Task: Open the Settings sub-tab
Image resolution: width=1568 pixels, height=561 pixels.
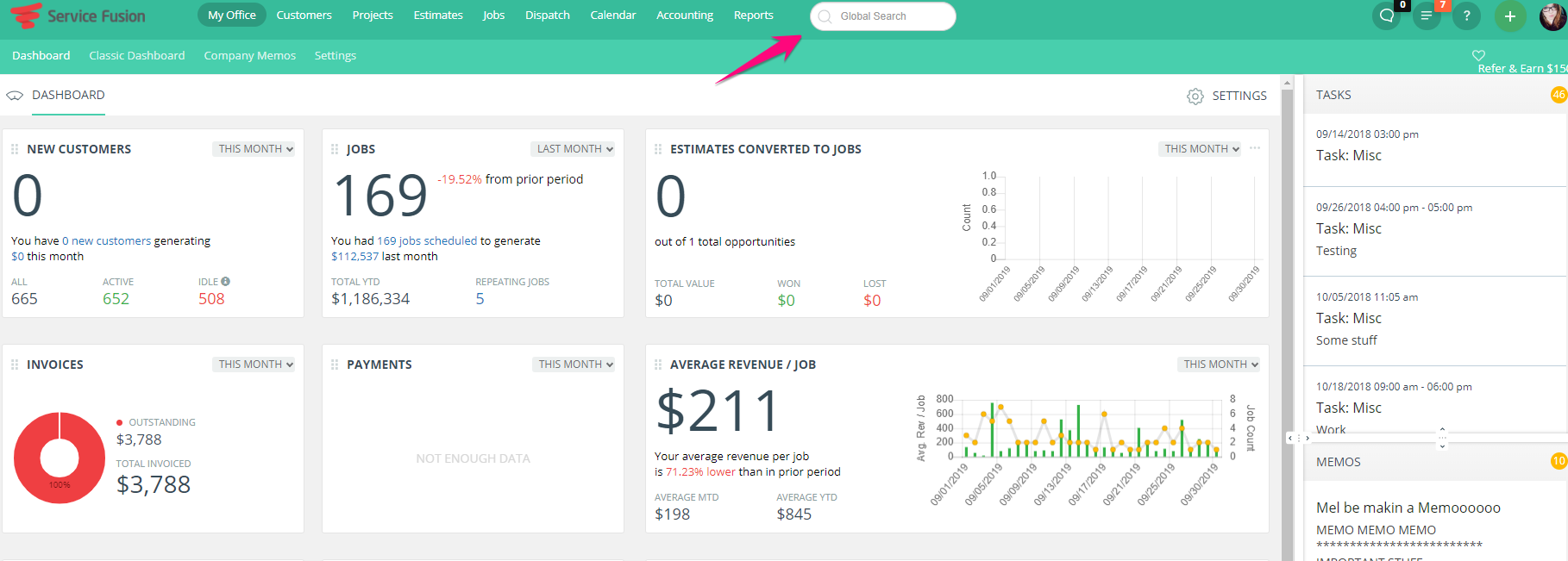Action: [336, 55]
